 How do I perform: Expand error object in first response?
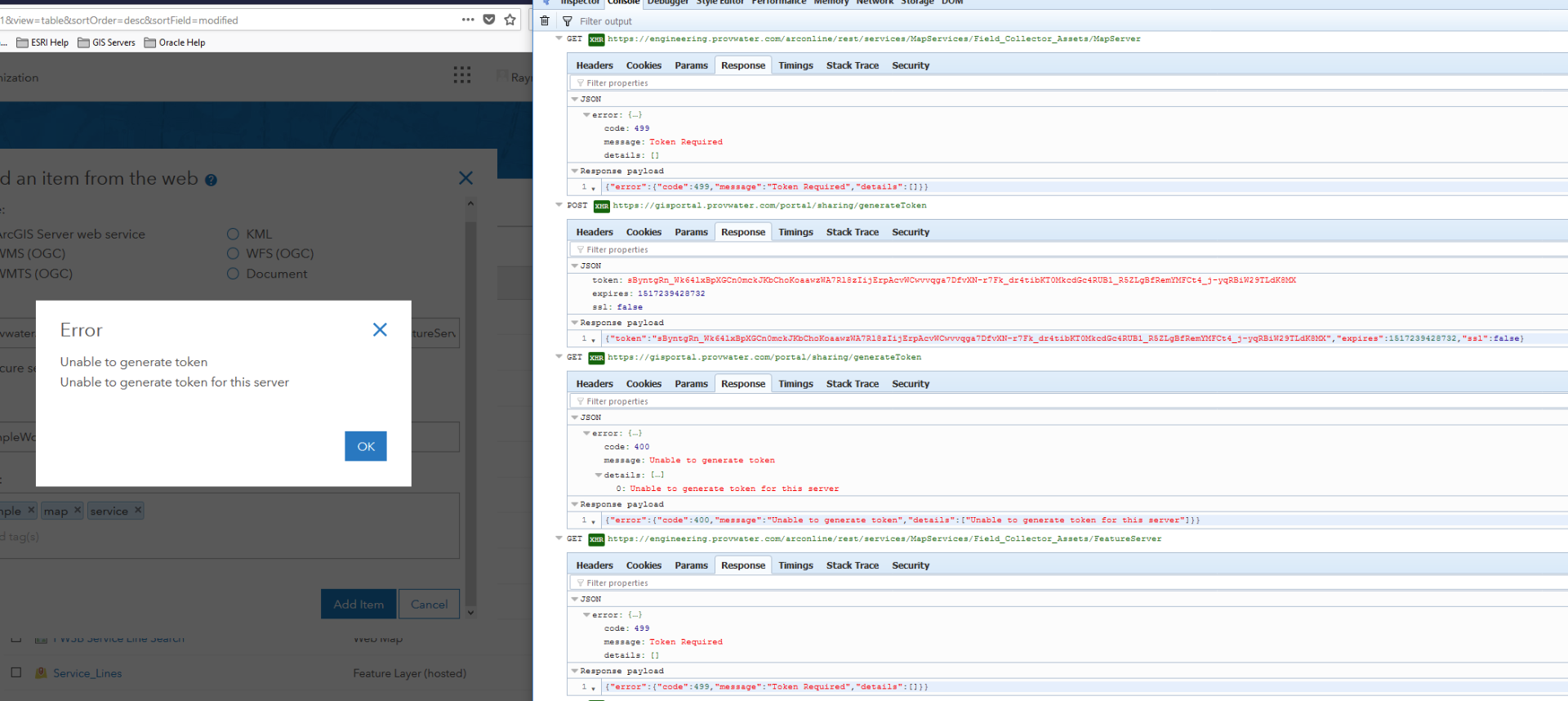(x=586, y=115)
